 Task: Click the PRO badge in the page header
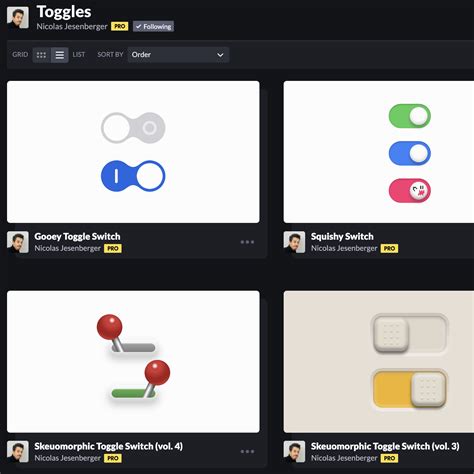coord(120,26)
